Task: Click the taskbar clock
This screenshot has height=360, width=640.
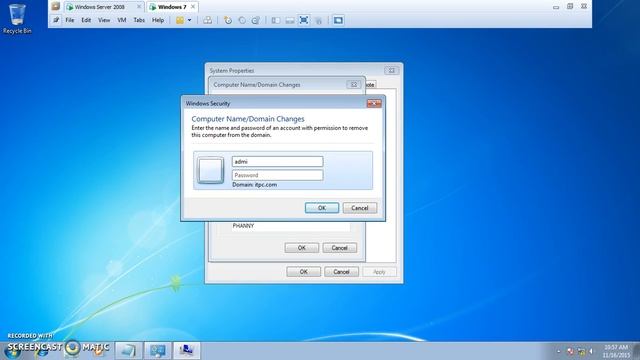Action: [616, 351]
